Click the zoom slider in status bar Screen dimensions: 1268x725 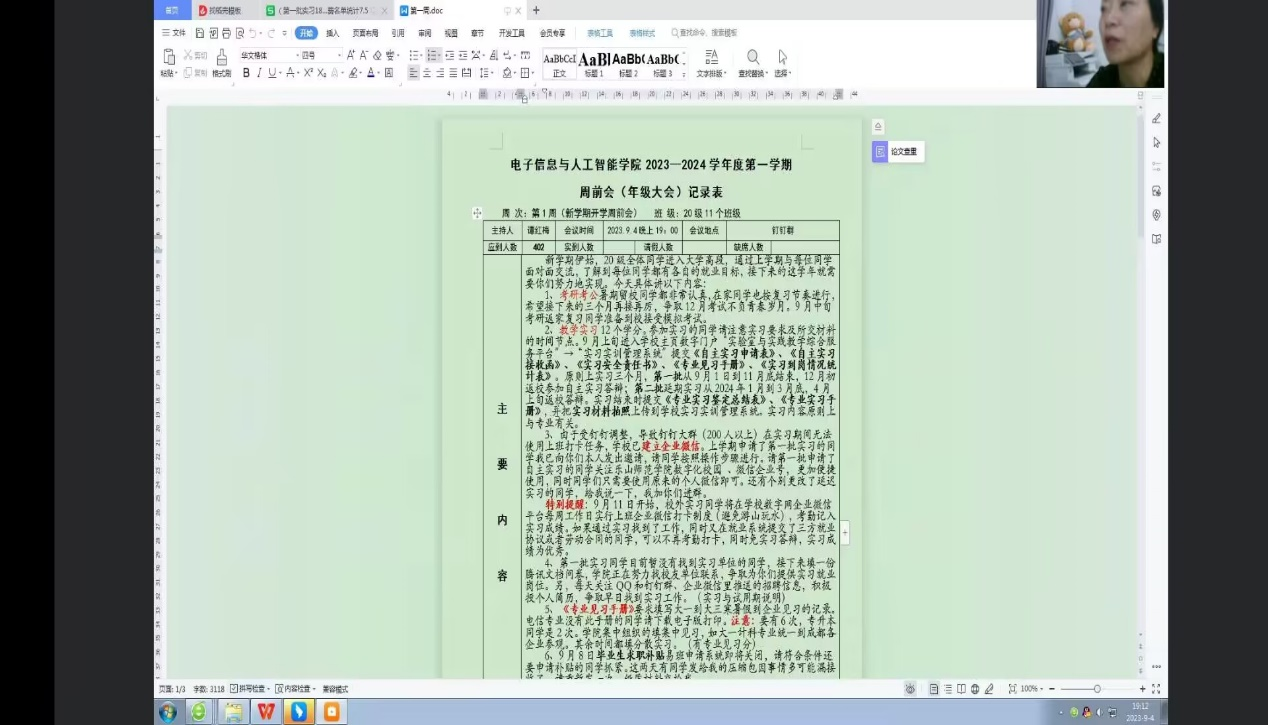[1097, 689]
